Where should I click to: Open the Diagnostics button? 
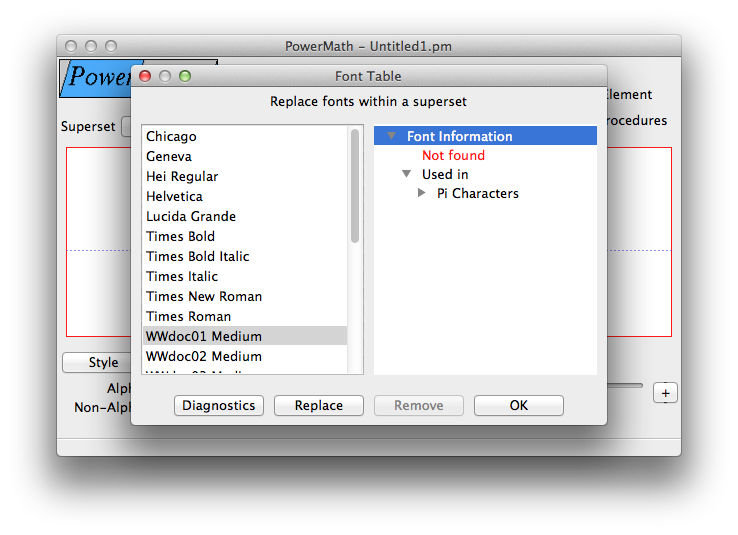click(x=219, y=405)
